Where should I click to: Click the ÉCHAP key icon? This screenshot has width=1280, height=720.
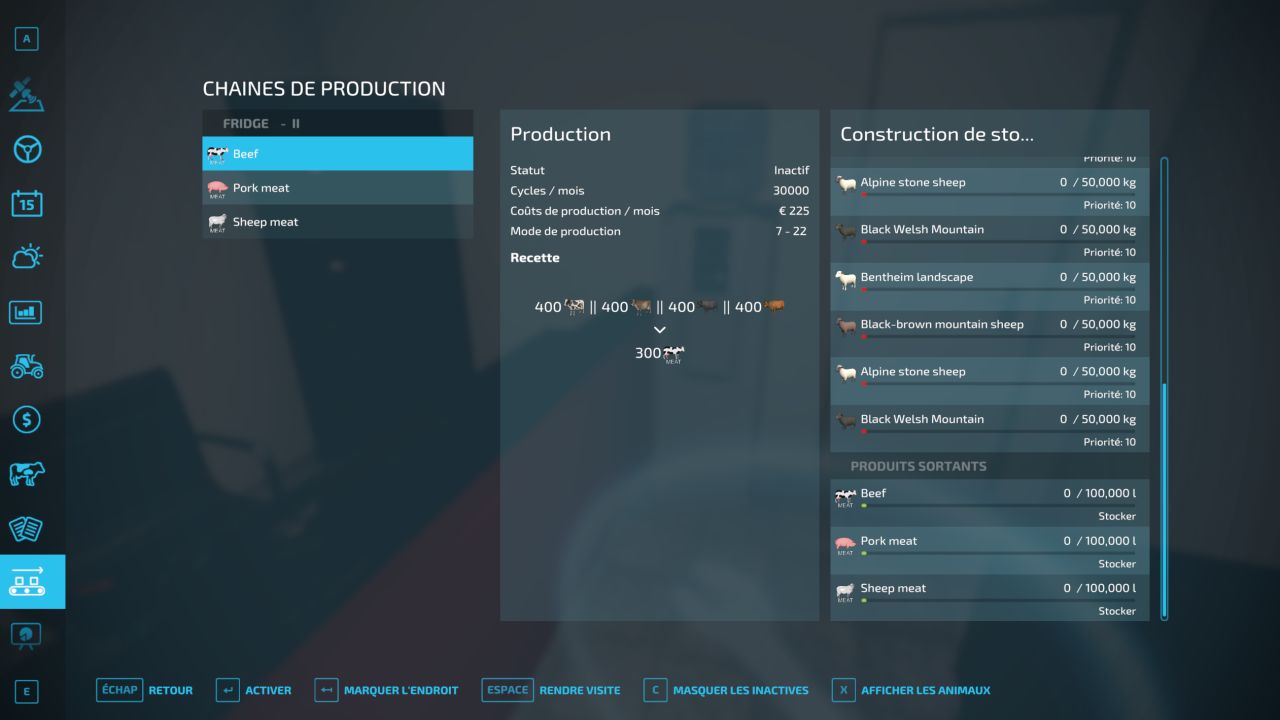[x=119, y=690]
